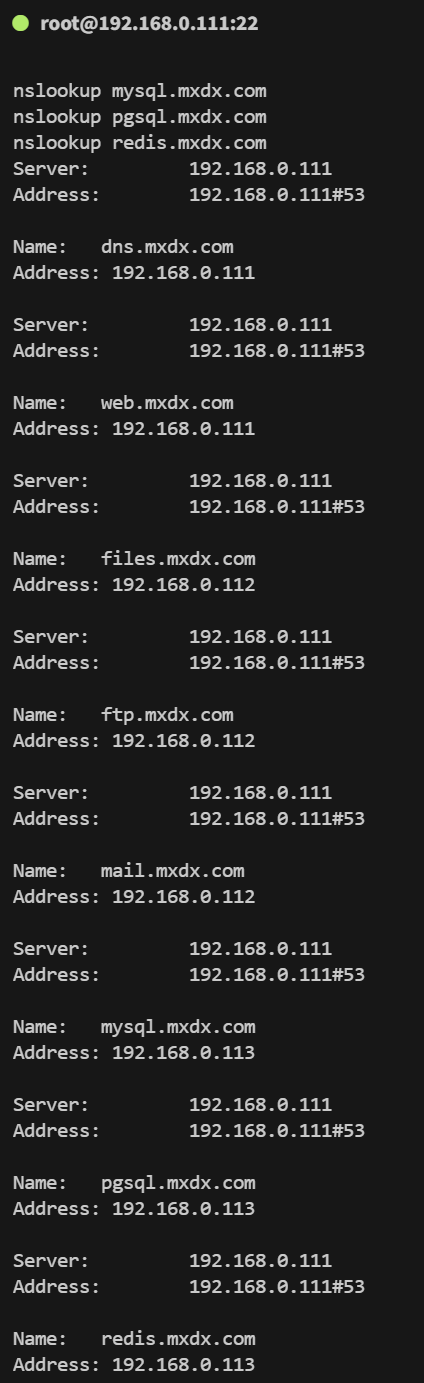
Task: Click the nslookup mysql.mxdx.com command line
Action: tap(140, 91)
